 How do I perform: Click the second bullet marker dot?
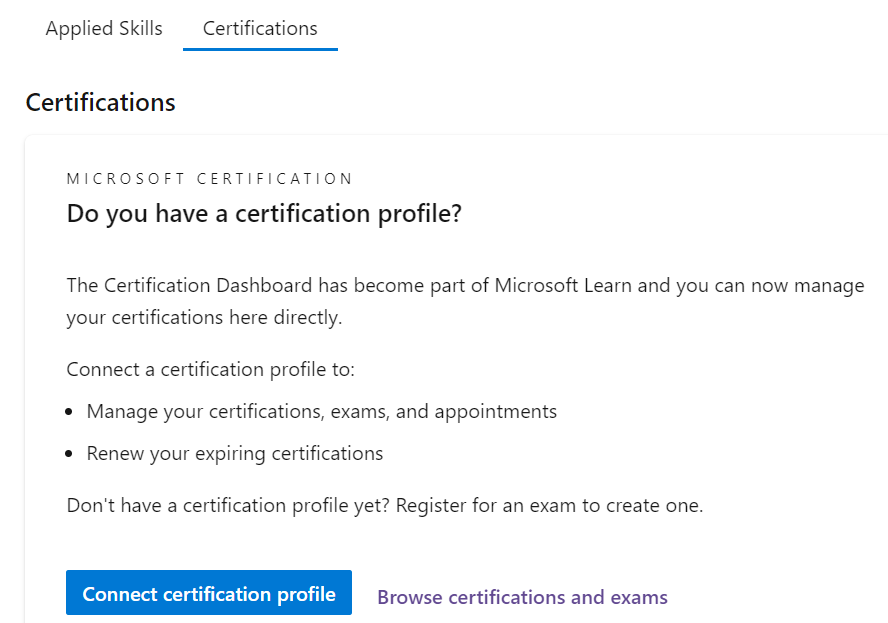coord(69,453)
